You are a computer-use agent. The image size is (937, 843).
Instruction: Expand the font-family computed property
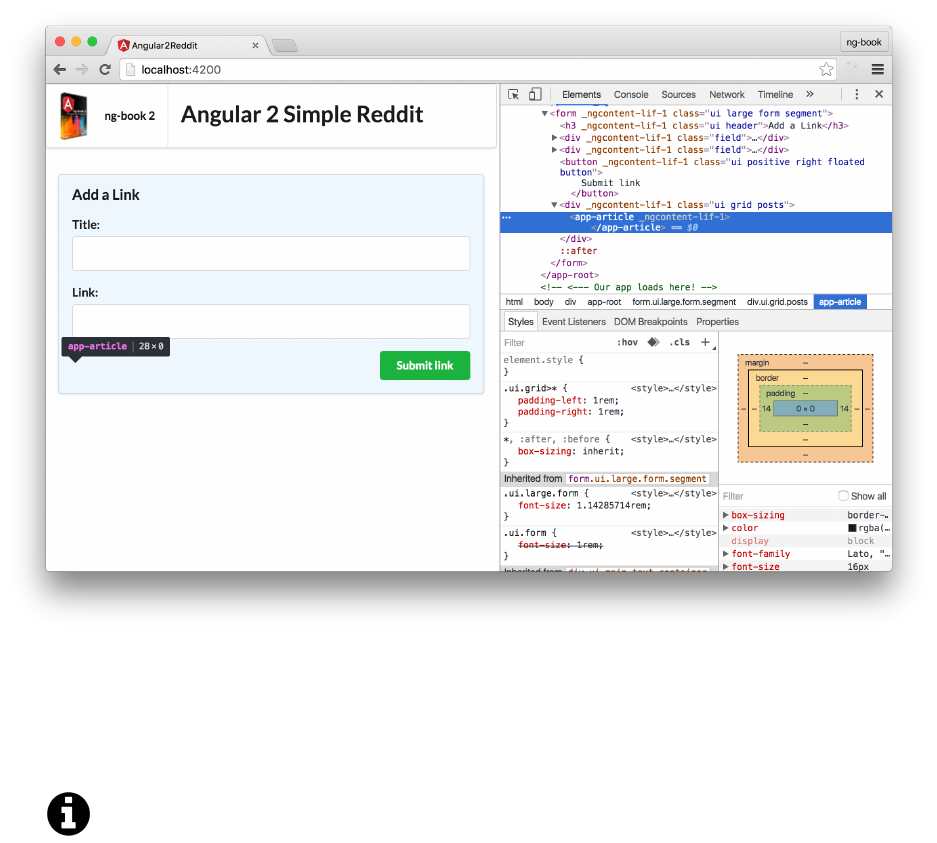(x=725, y=554)
